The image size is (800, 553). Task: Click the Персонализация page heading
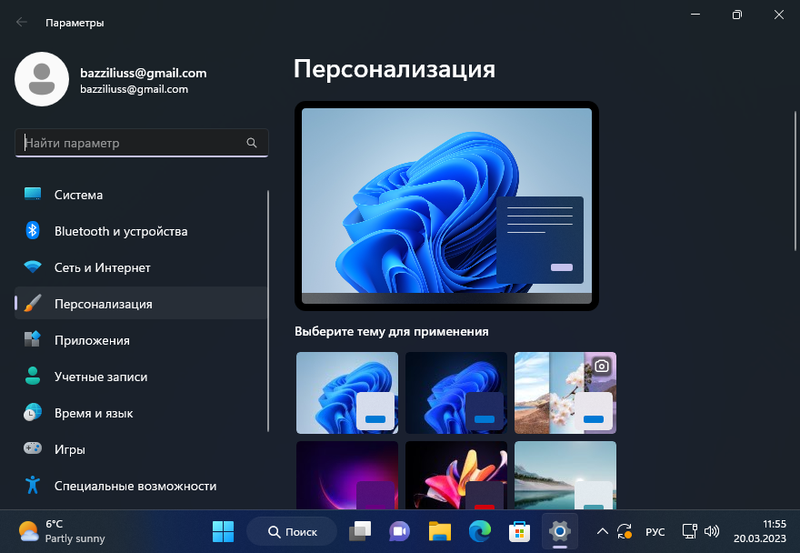394,69
